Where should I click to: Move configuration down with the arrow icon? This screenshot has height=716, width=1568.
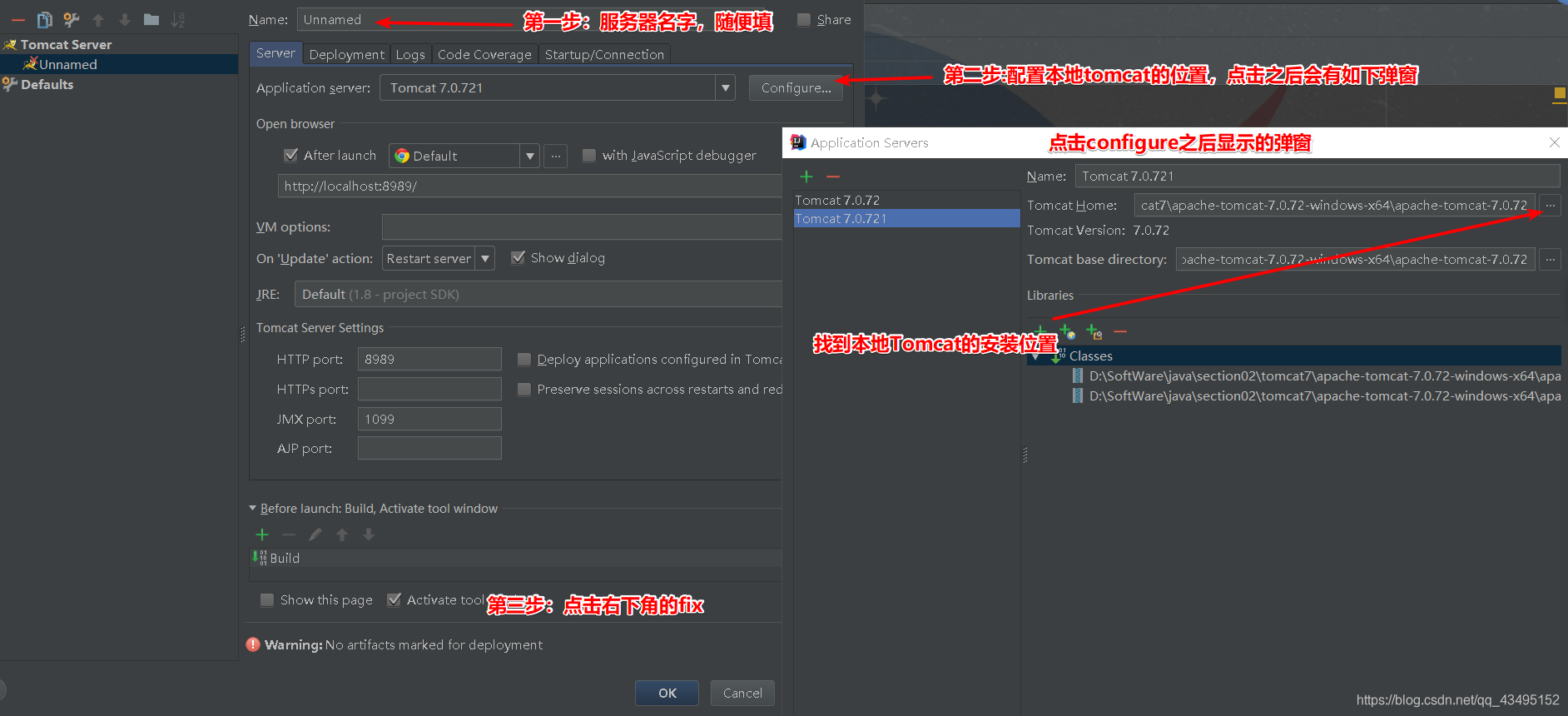(125, 19)
